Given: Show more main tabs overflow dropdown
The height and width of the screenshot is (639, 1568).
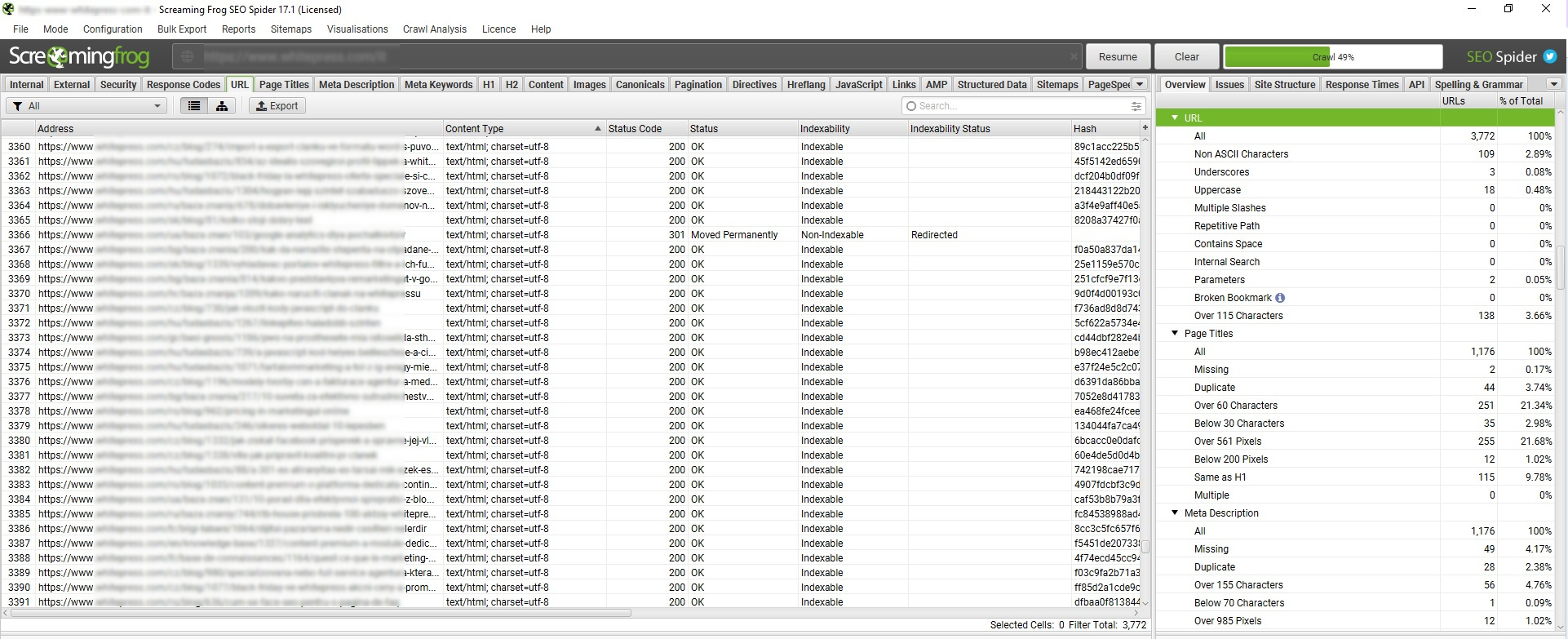Looking at the screenshot, I should click(1140, 84).
